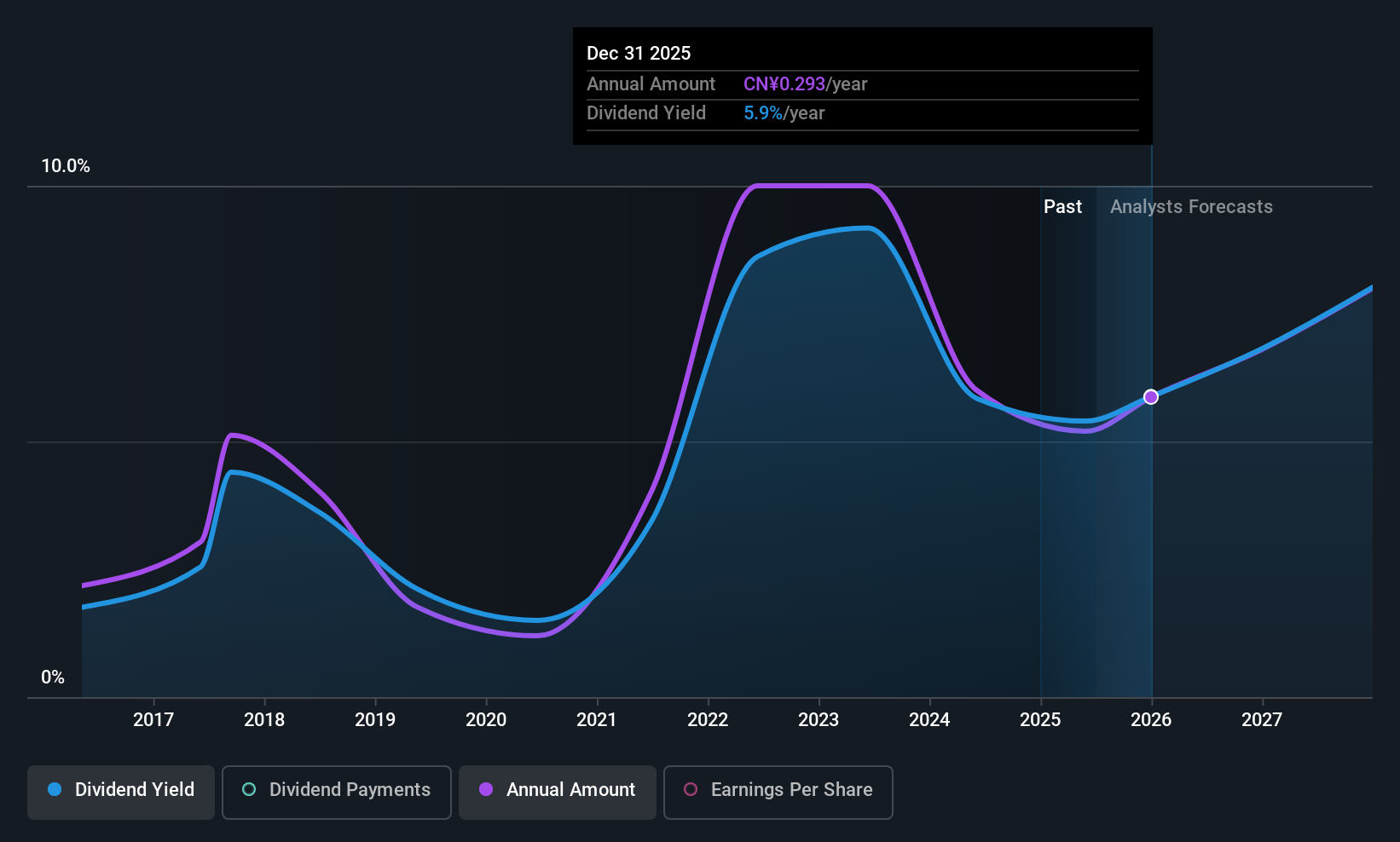Click the tooltip's Annual Amount row label
This screenshot has width=1400, height=842.
[651, 84]
